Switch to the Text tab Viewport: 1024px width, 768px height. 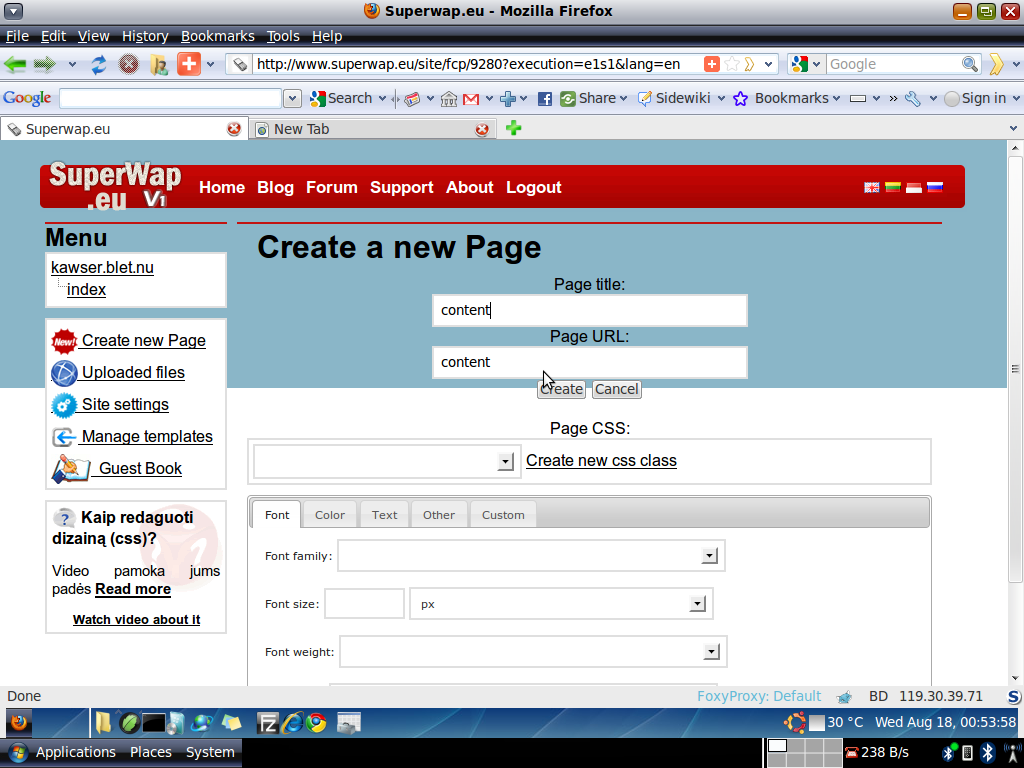tap(385, 515)
